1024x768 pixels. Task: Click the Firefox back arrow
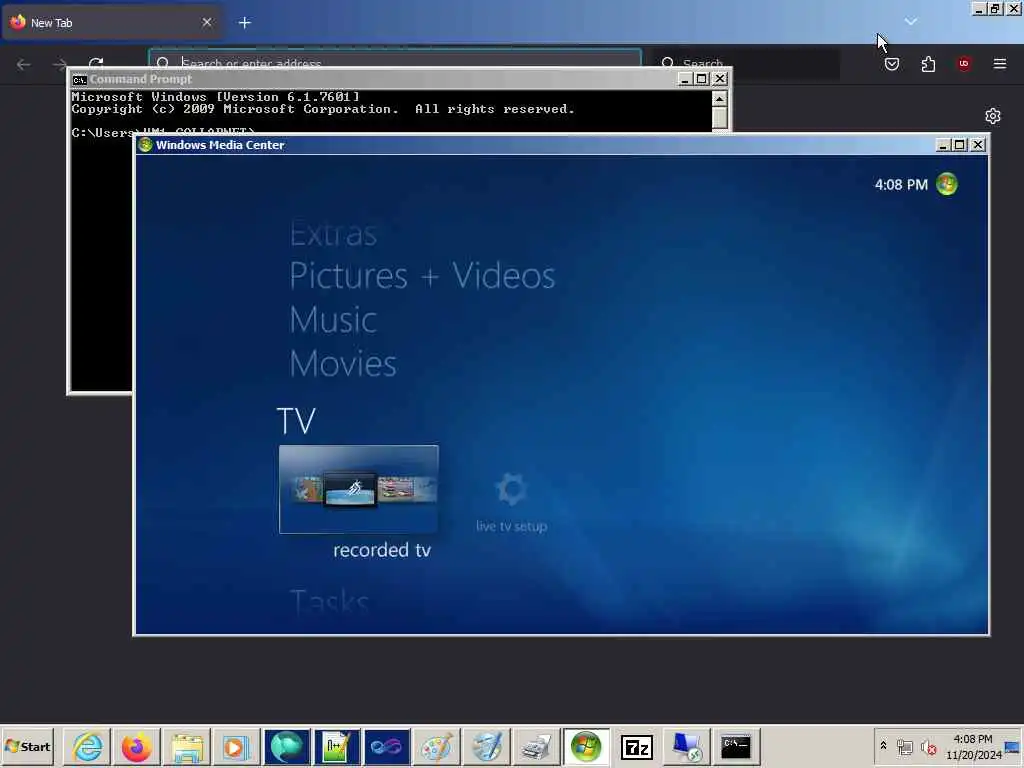click(x=24, y=64)
